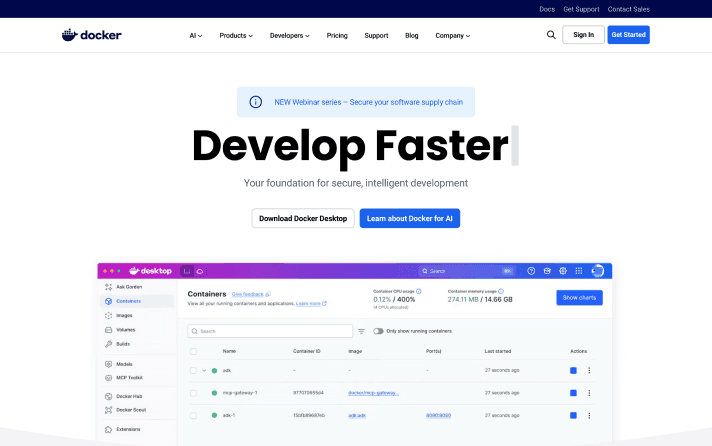The image size is (712, 446).
Task: Go to the Pricing page
Action: pyautogui.click(x=337, y=35)
